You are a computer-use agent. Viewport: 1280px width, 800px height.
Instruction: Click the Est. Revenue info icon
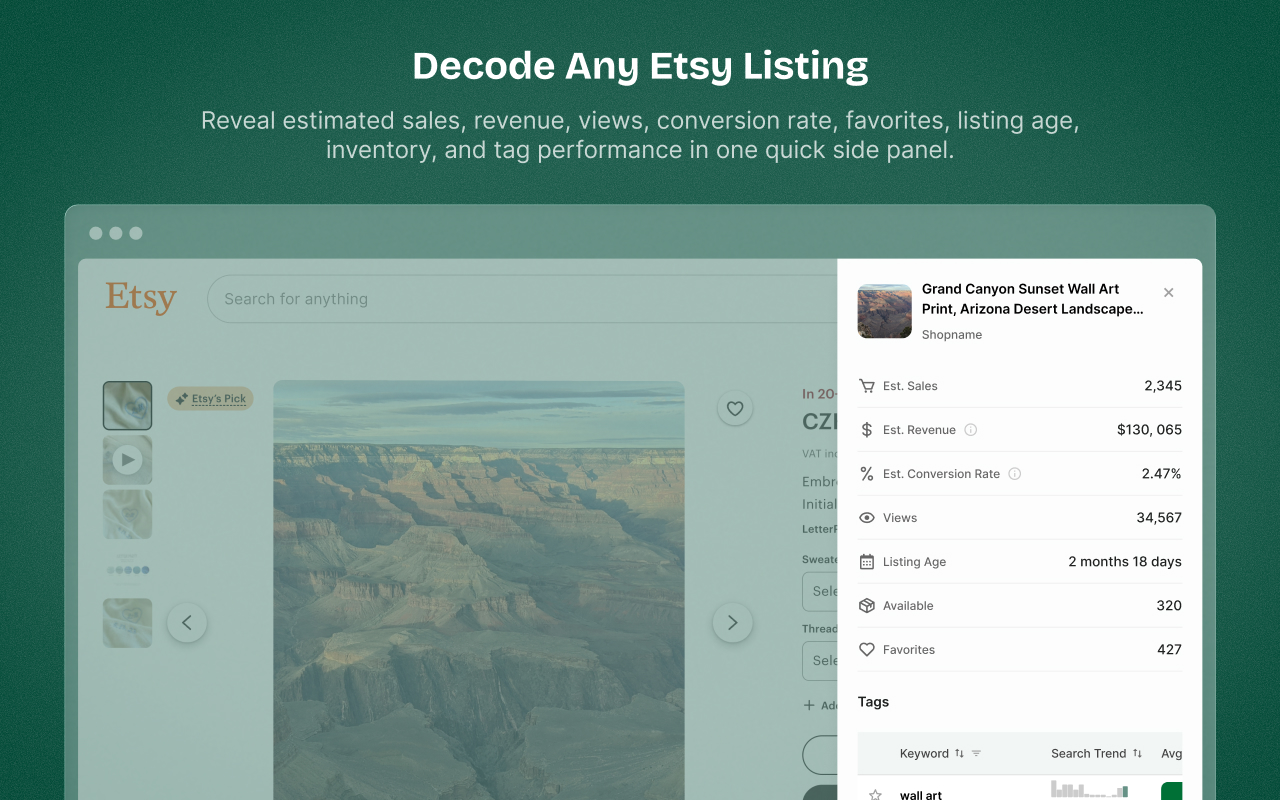(970, 430)
